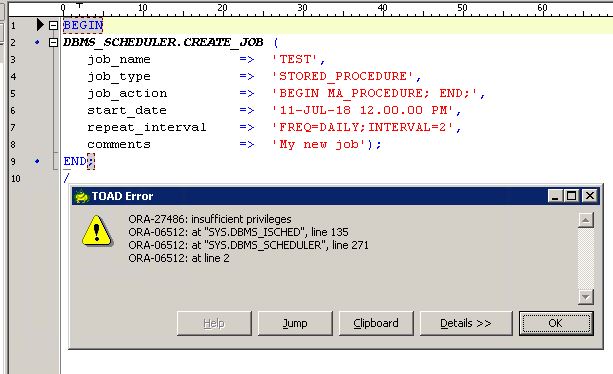Click the 'My new job' string
The width and height of the screenshot is (613, 374).
tap(319, 145)
